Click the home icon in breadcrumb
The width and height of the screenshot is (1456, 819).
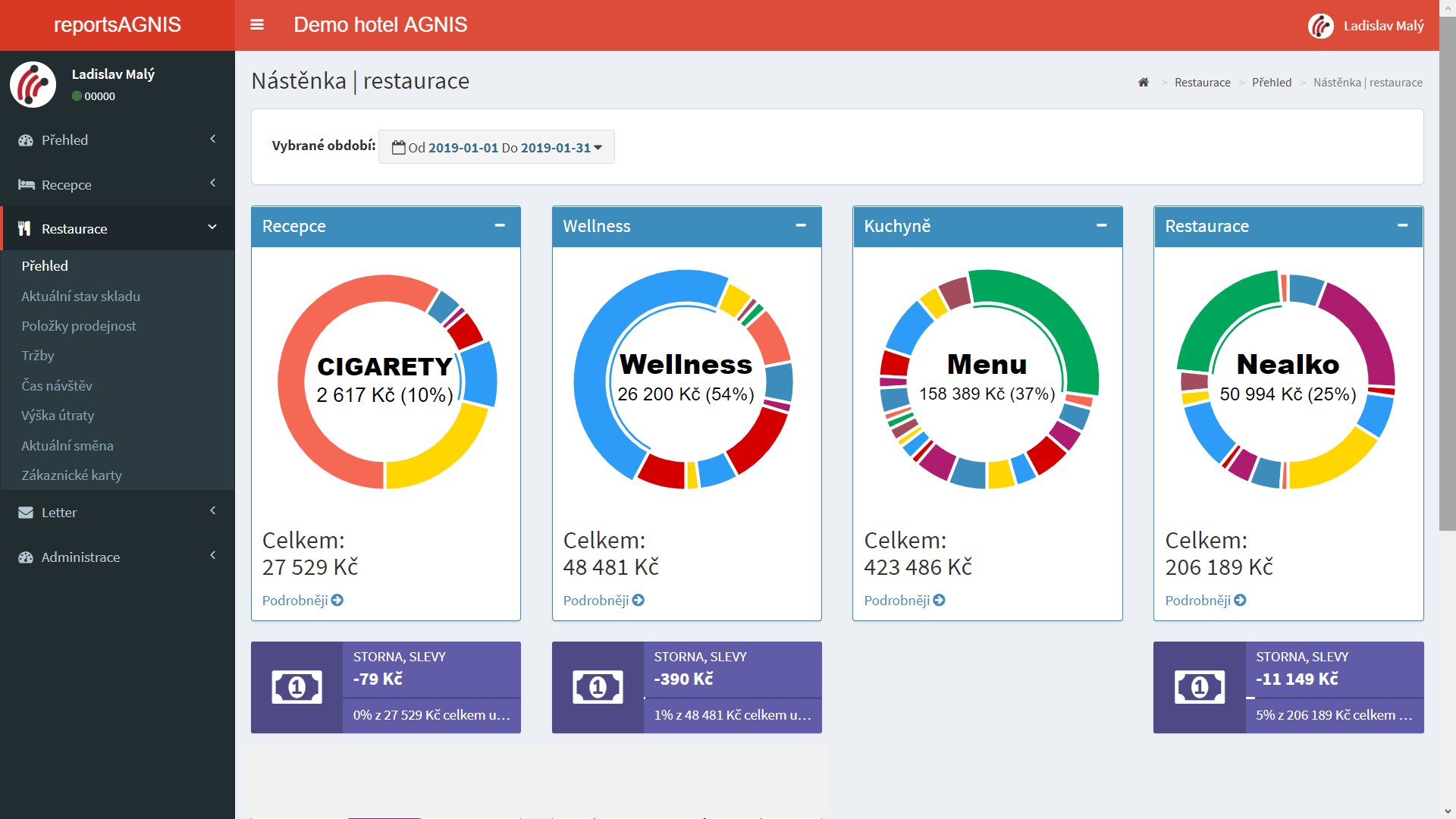[1144, 83]
